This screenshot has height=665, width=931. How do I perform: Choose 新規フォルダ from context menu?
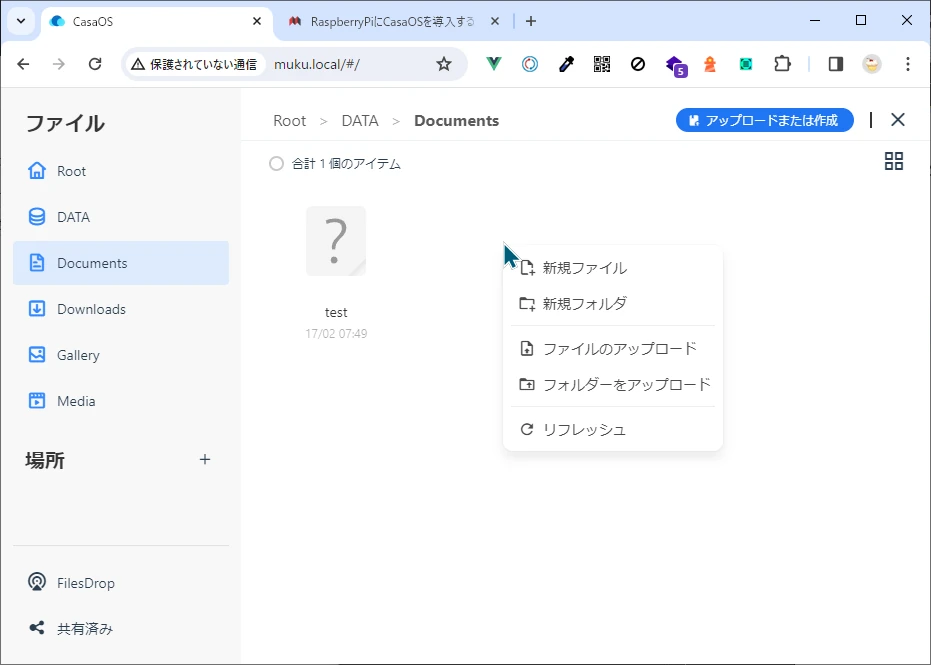coord(613,303)
